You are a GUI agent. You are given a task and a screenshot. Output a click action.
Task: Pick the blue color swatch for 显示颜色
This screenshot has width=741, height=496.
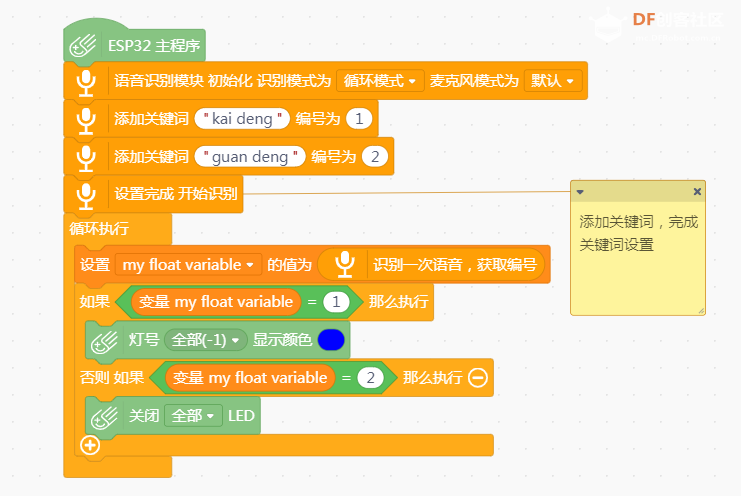click(331, 340)
